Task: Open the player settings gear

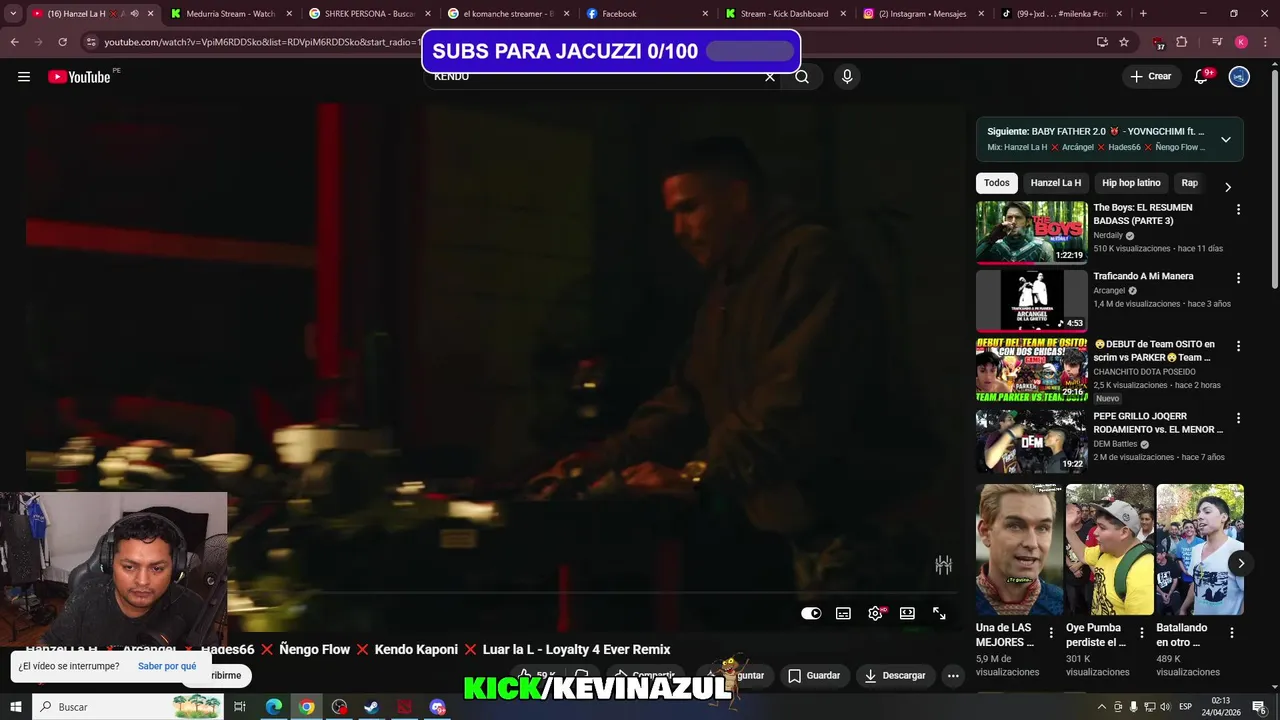Action: coord(876,613)
